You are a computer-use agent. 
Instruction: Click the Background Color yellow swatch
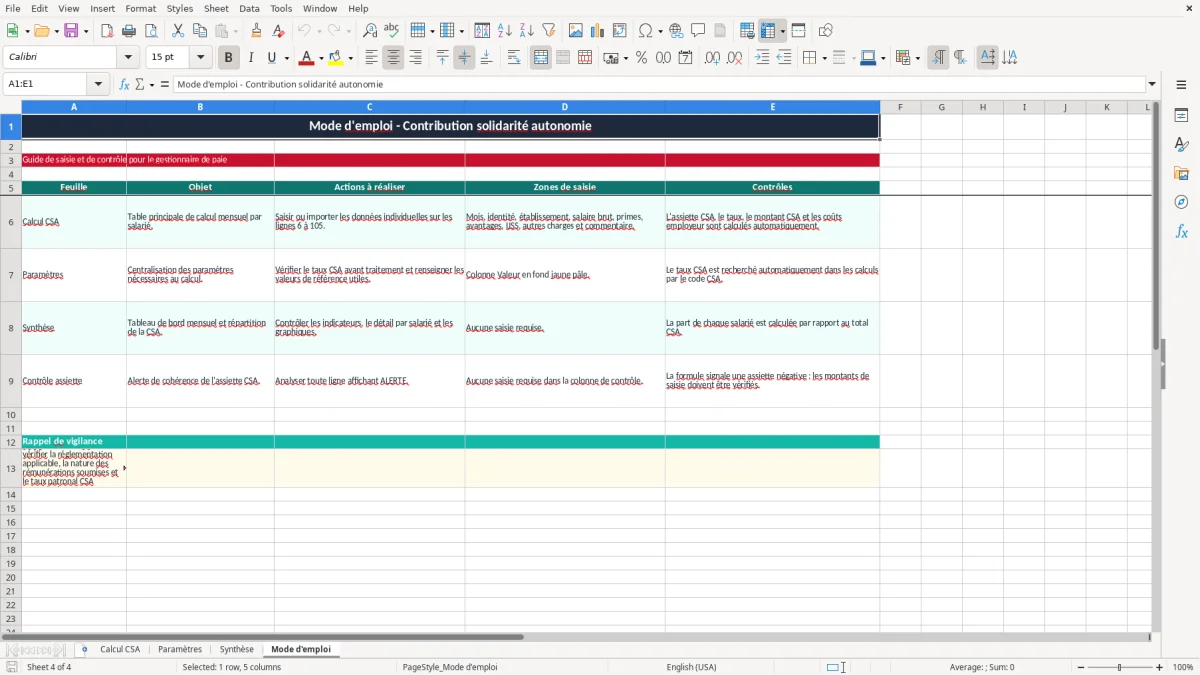[336, 58]
